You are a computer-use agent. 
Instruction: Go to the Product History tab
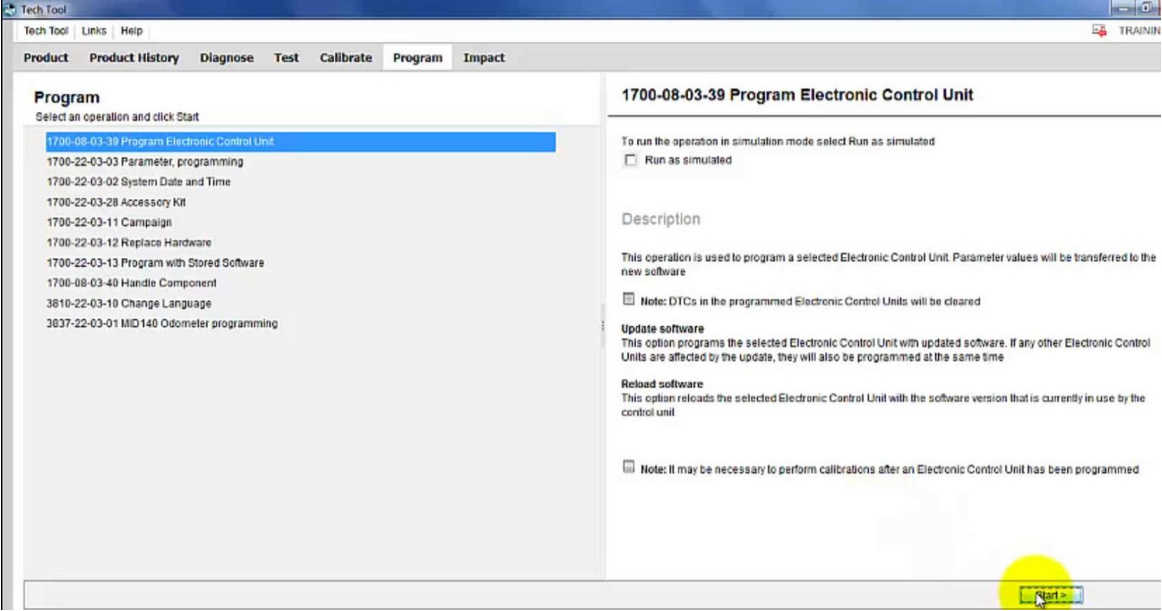133,57
